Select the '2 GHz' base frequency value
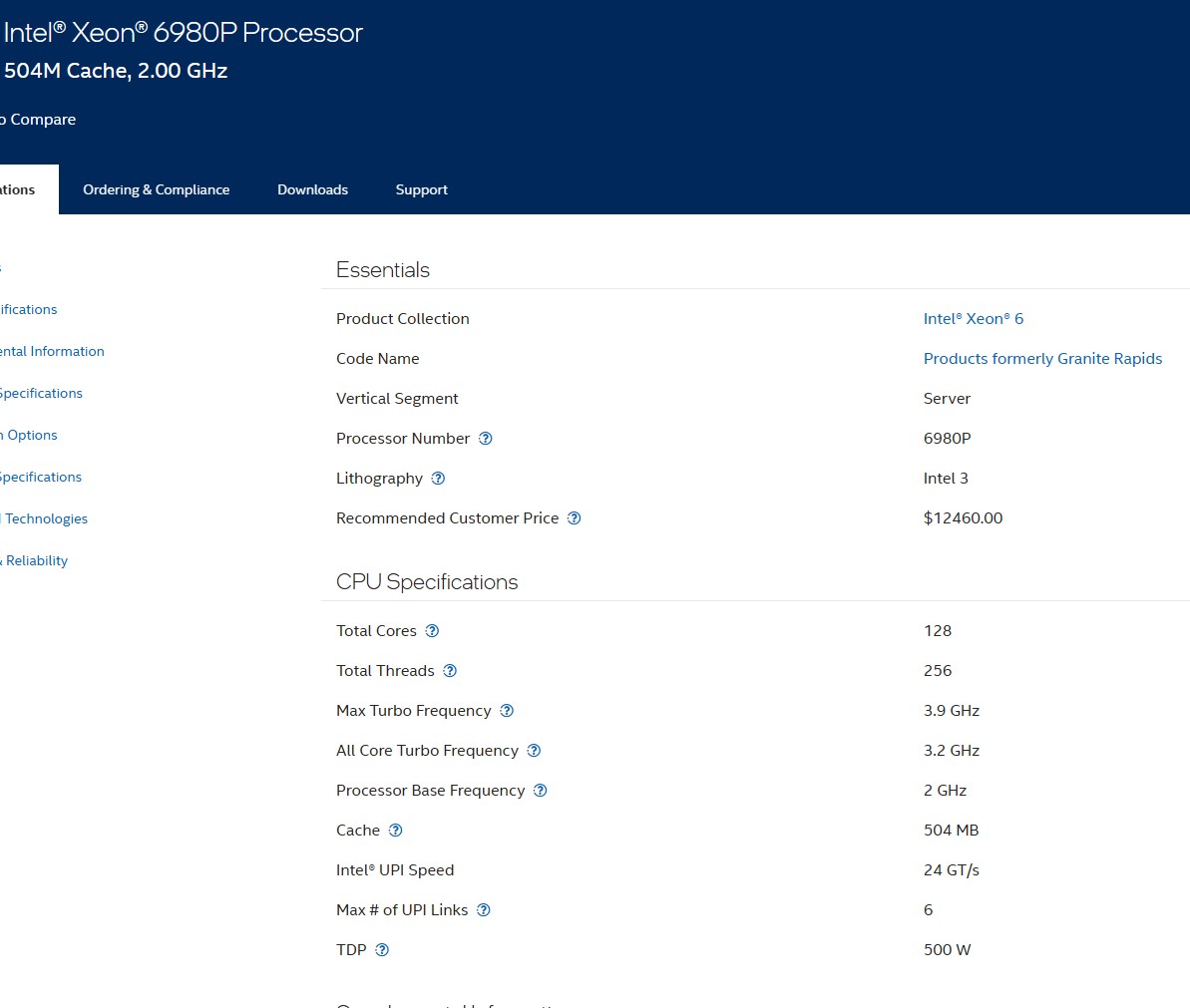This screenshot has width=1190, height=1008. 945,791
